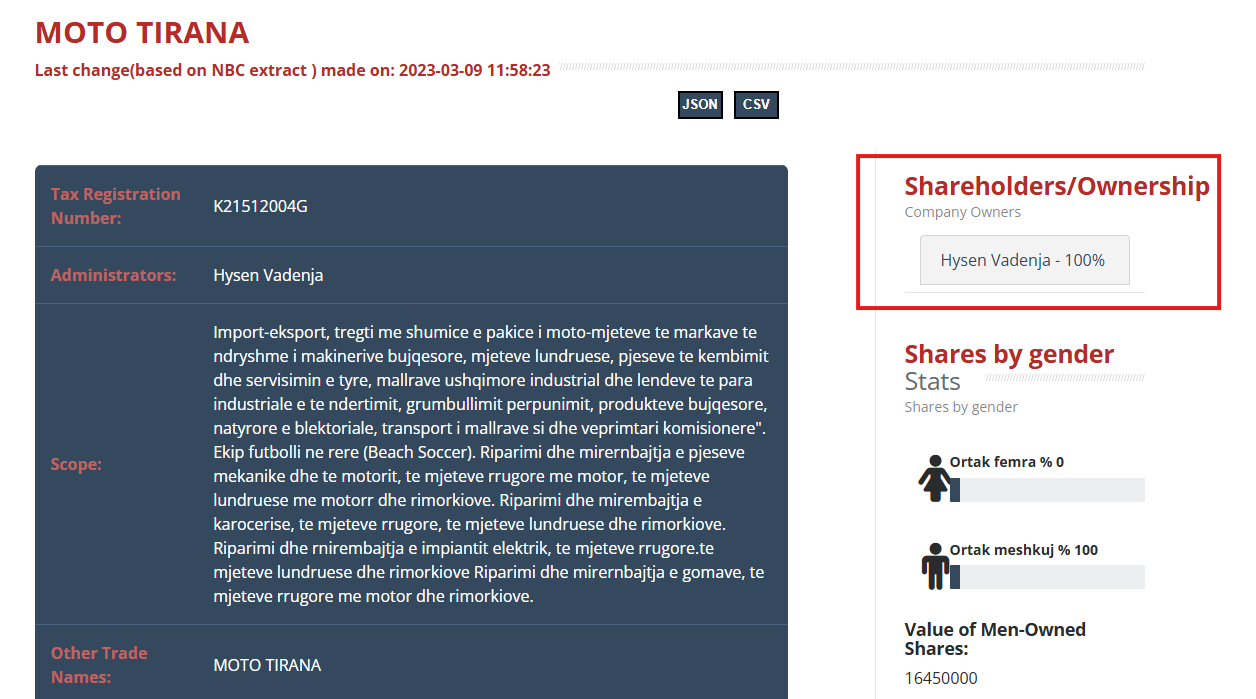This screenshot has width=1256, height=699.
Task: Click the Scope description paragraph
Action: pos(490,464)
